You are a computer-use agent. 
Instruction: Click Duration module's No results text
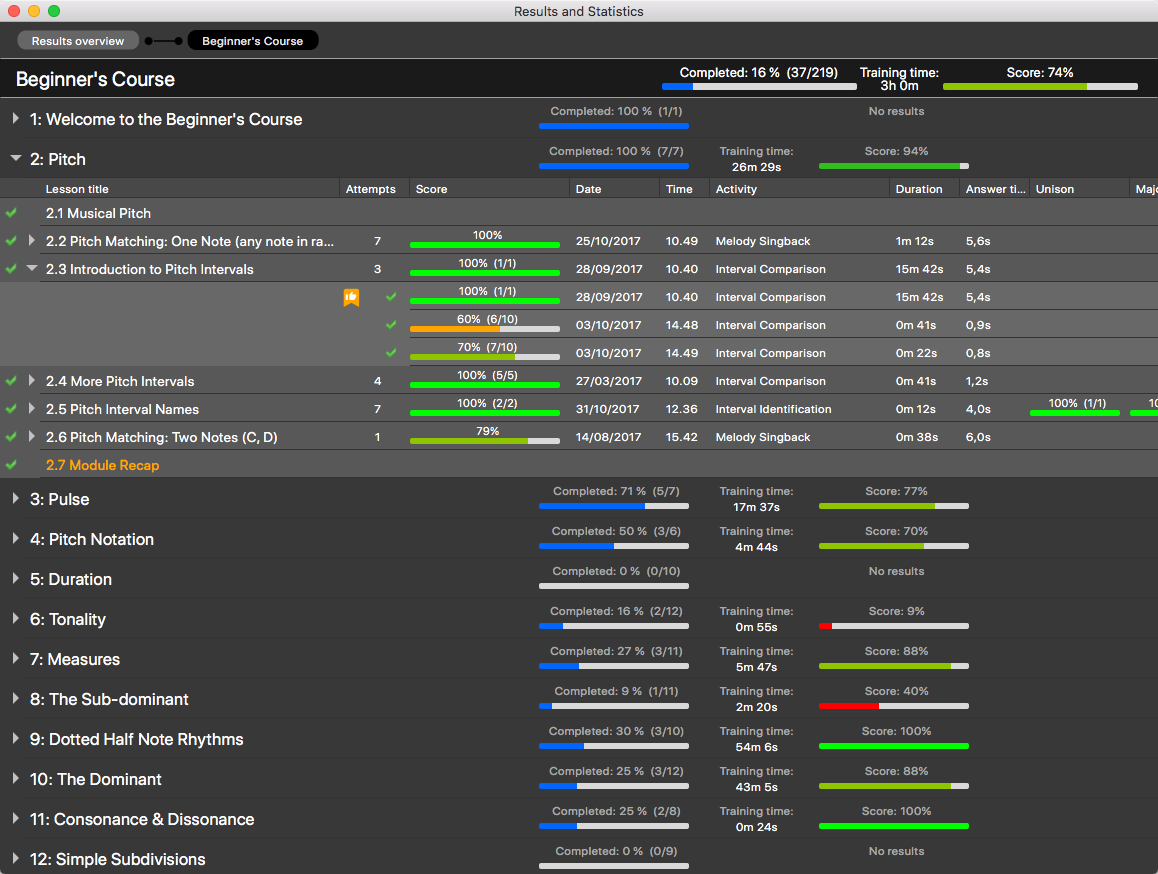896,571
